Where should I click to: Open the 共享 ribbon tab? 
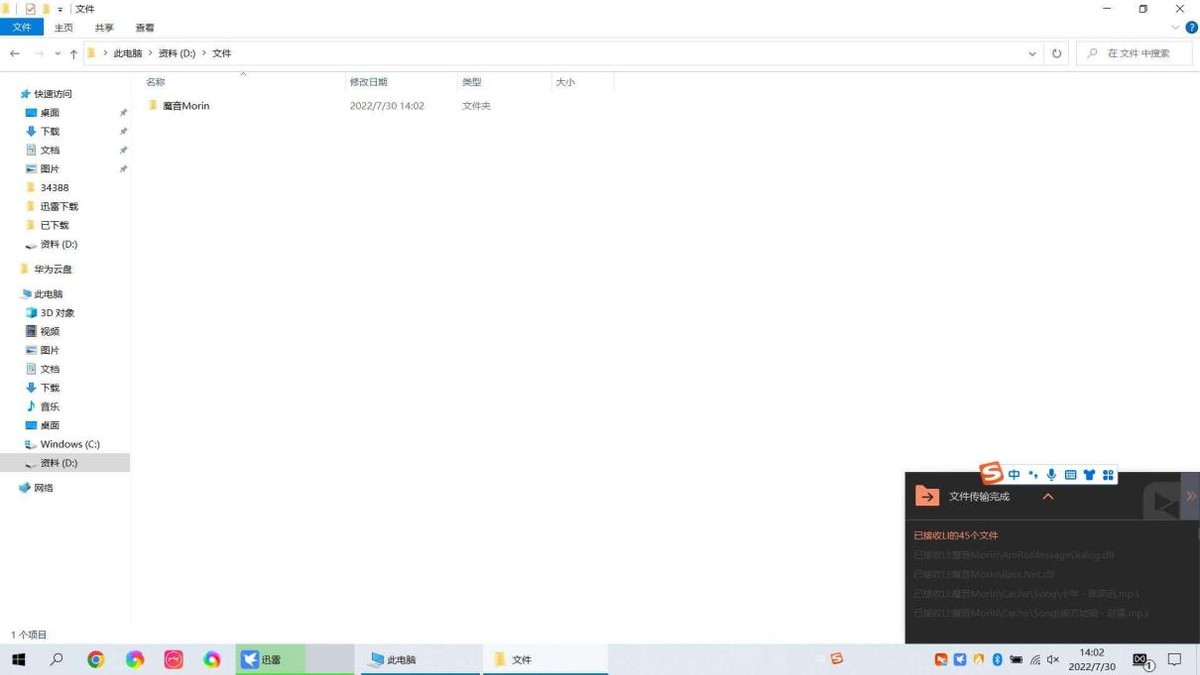pos(104,28)
